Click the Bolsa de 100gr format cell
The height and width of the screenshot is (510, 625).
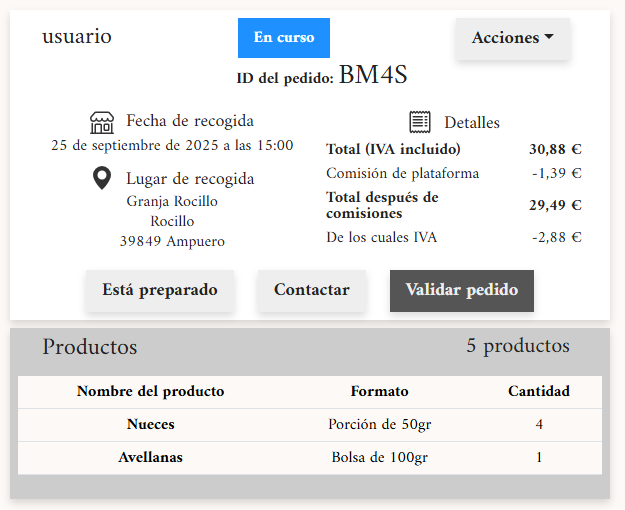(379, 457)
